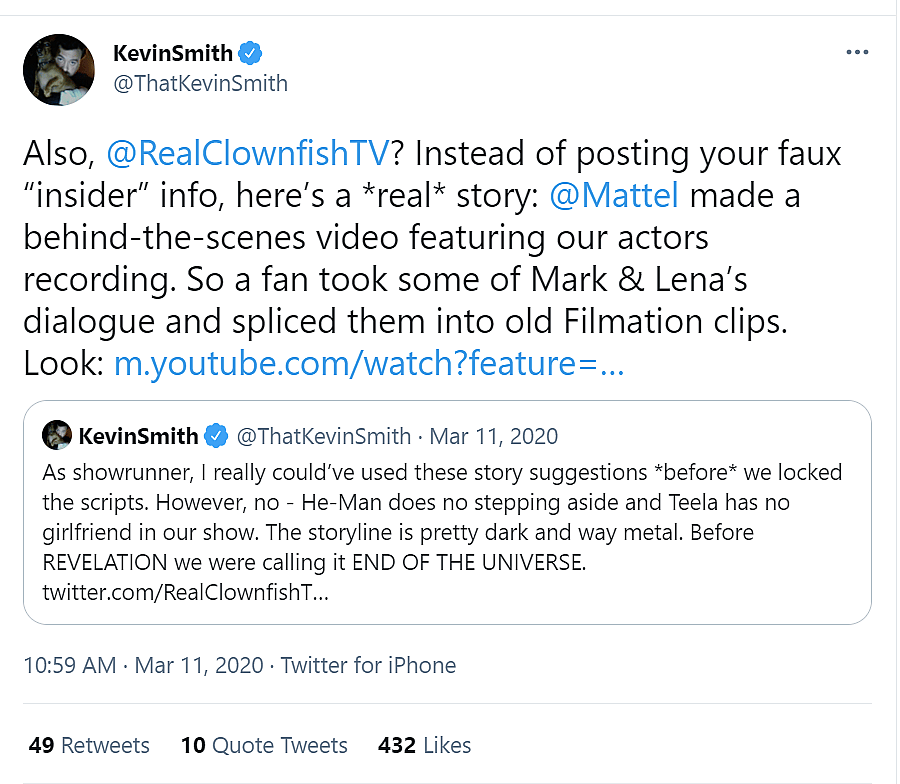Open the @ThatKevinSmith handle at top
This screenshot has width=900, height=784.
[200, 83]
